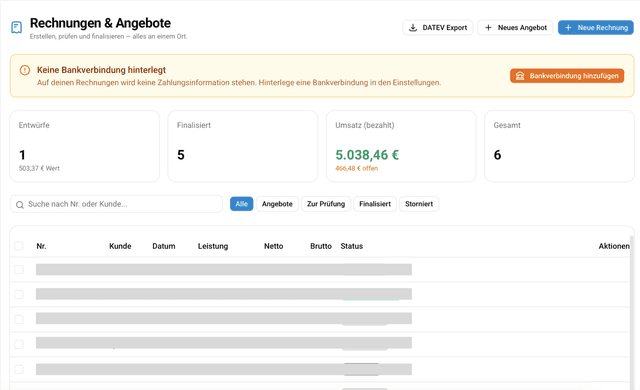Click the Gesamt card showing 6
Screen dimensions: 640x390
click(559, 146)
